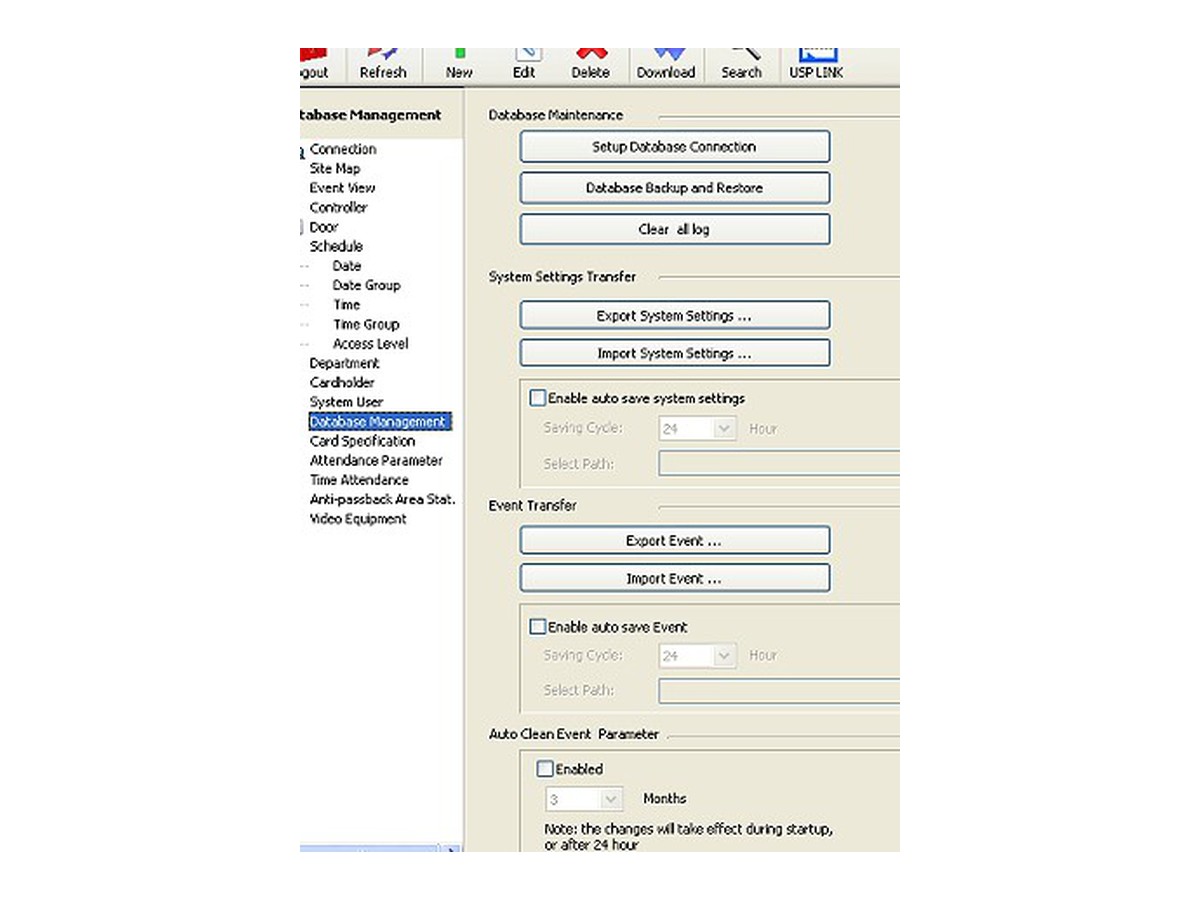Click Event Transfer Select Path field
The height and width of the screenshot is (900, 1200).
[x=779, y=691]
